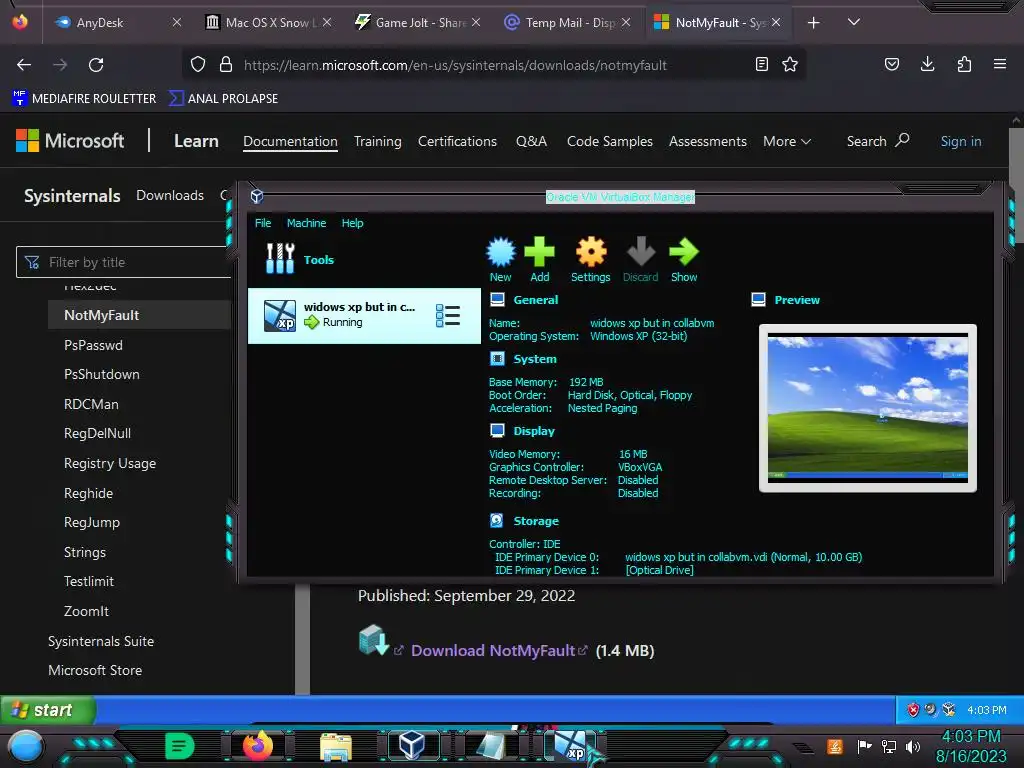Click the Documentation nav link
Viewport: 1024px width, 768px height.
[x=290, y=141]
